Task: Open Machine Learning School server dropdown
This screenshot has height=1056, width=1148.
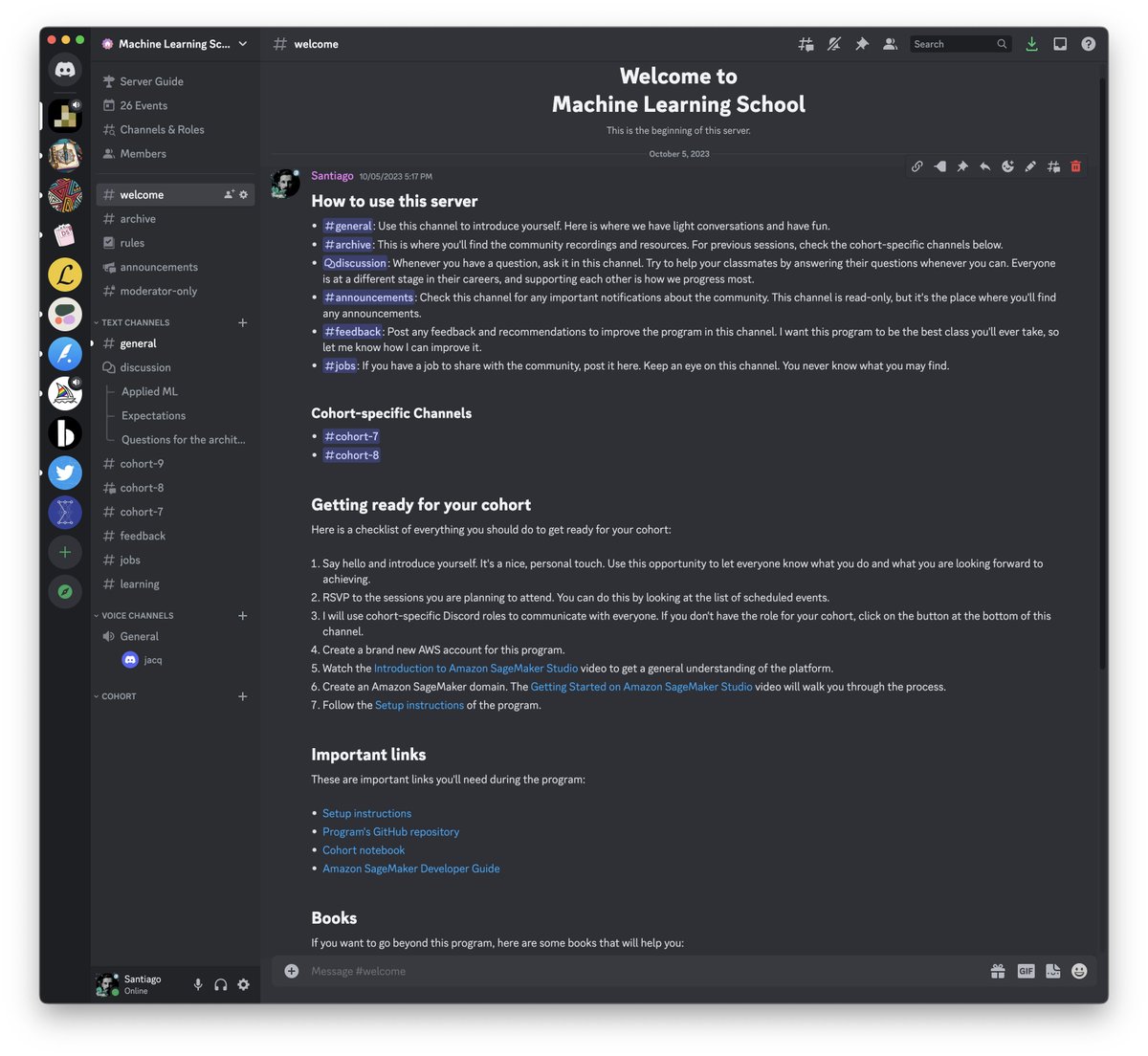Action: (175, 44)
